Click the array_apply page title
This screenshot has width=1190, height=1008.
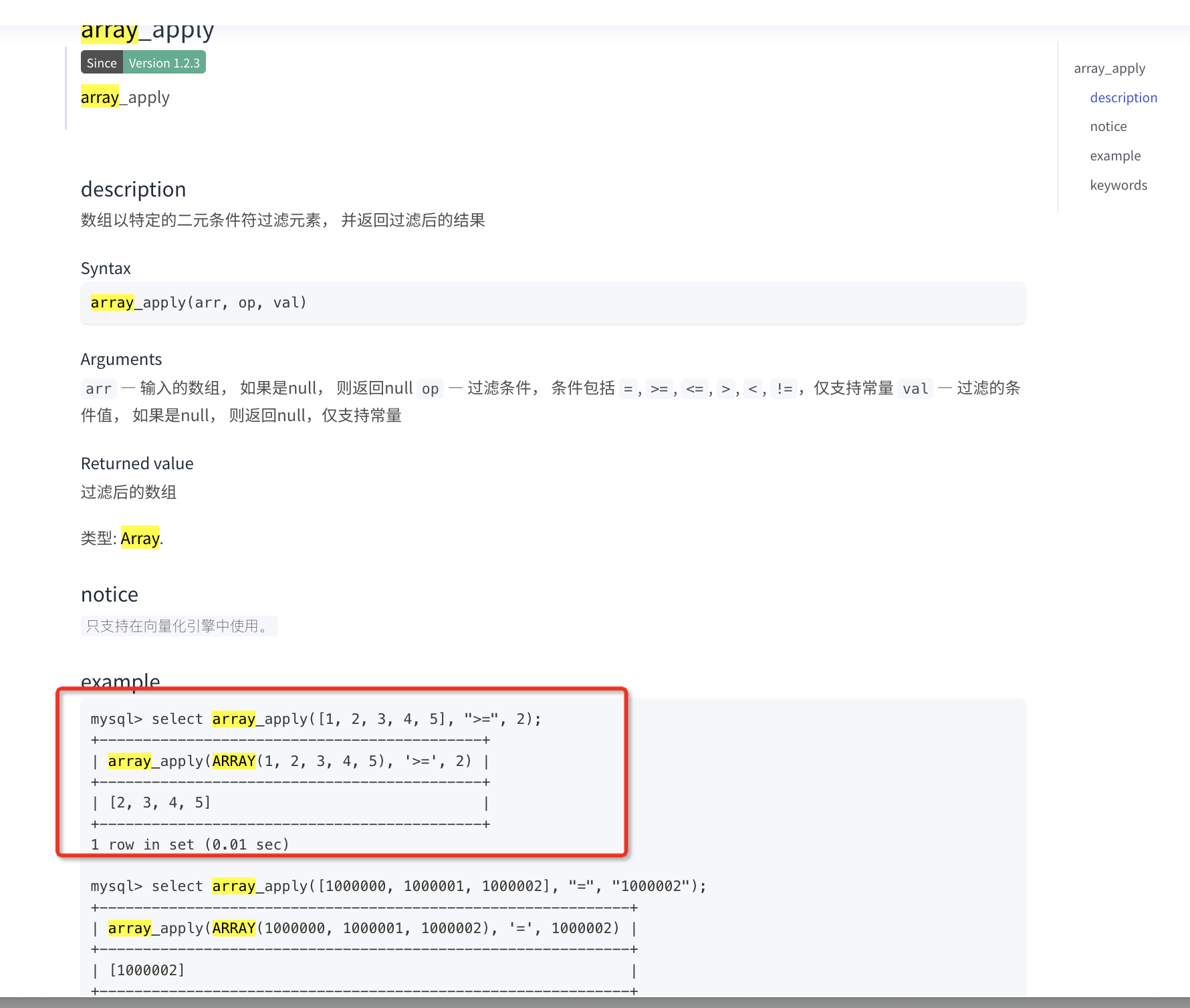(147, 29)
